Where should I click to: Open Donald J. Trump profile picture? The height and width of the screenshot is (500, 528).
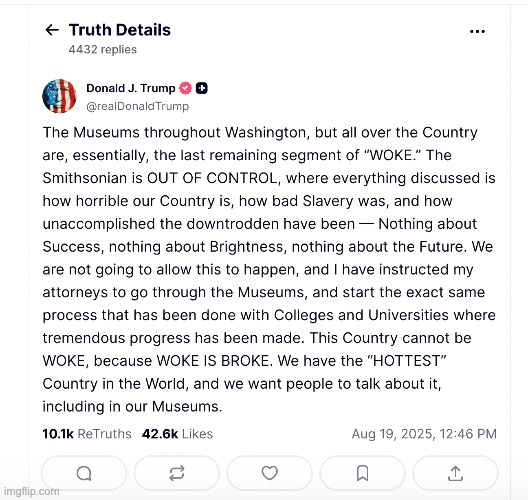tap(59, 96)
